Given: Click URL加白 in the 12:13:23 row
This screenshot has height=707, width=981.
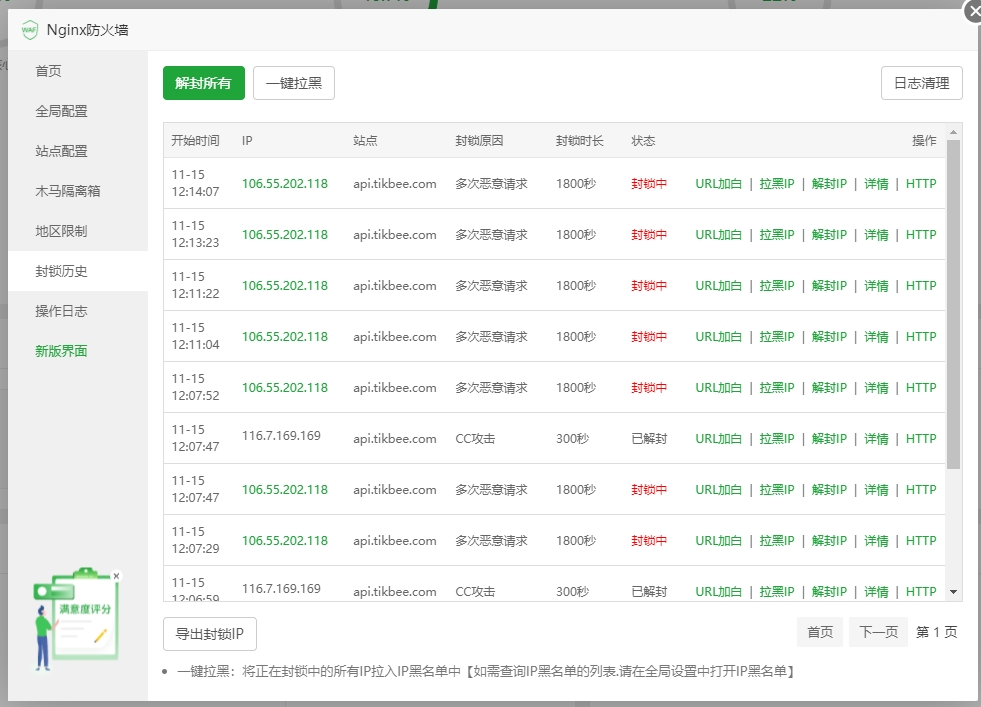Looking at the screenshot, I should [718, 235].
